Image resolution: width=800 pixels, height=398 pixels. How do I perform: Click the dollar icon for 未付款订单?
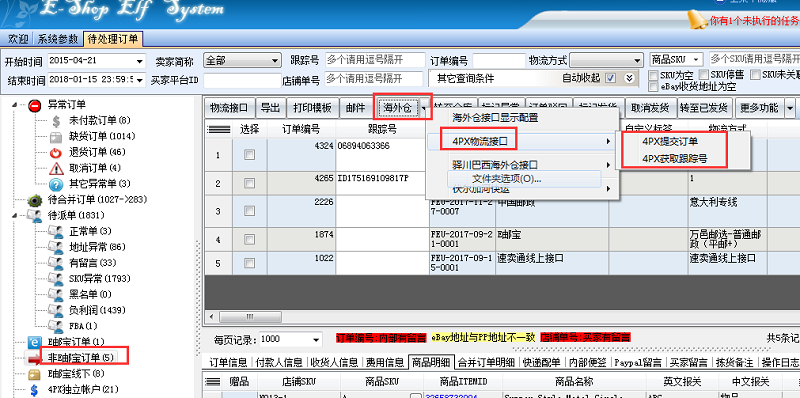click(x=56, y=121)
